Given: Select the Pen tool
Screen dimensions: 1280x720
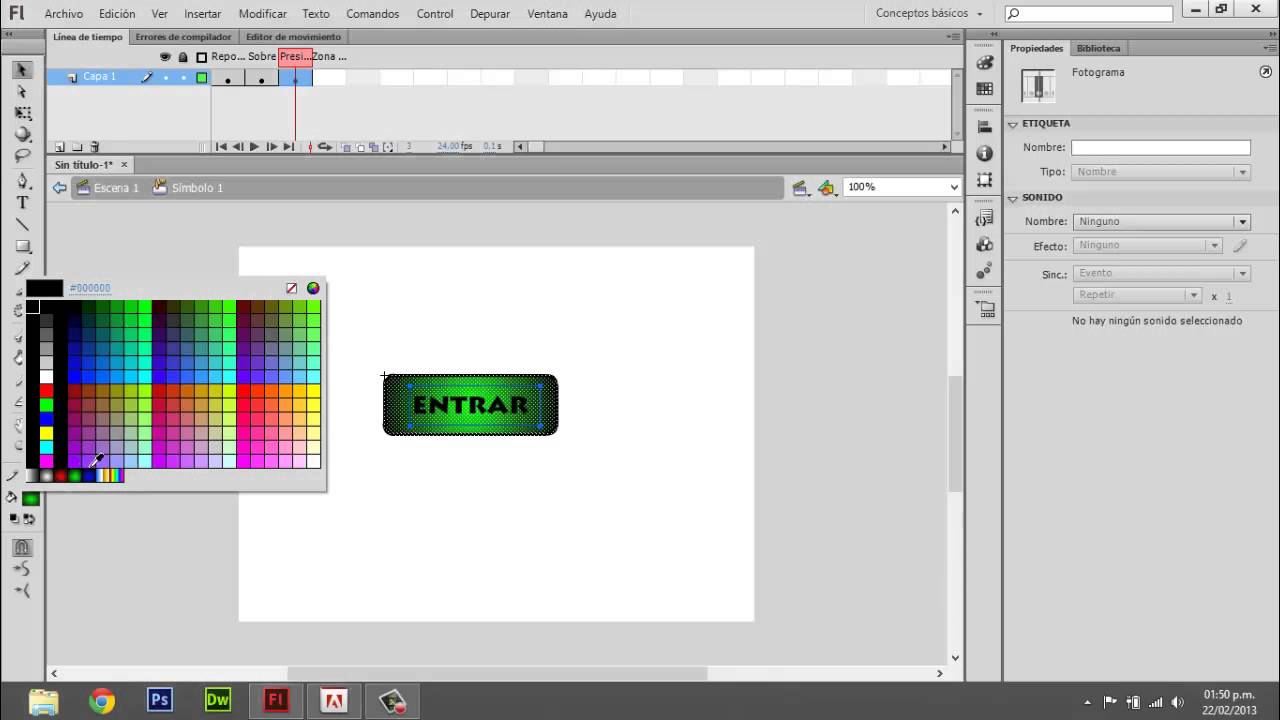Looking at the screenshot, I should pyautogui.click(x=23, y=181).
